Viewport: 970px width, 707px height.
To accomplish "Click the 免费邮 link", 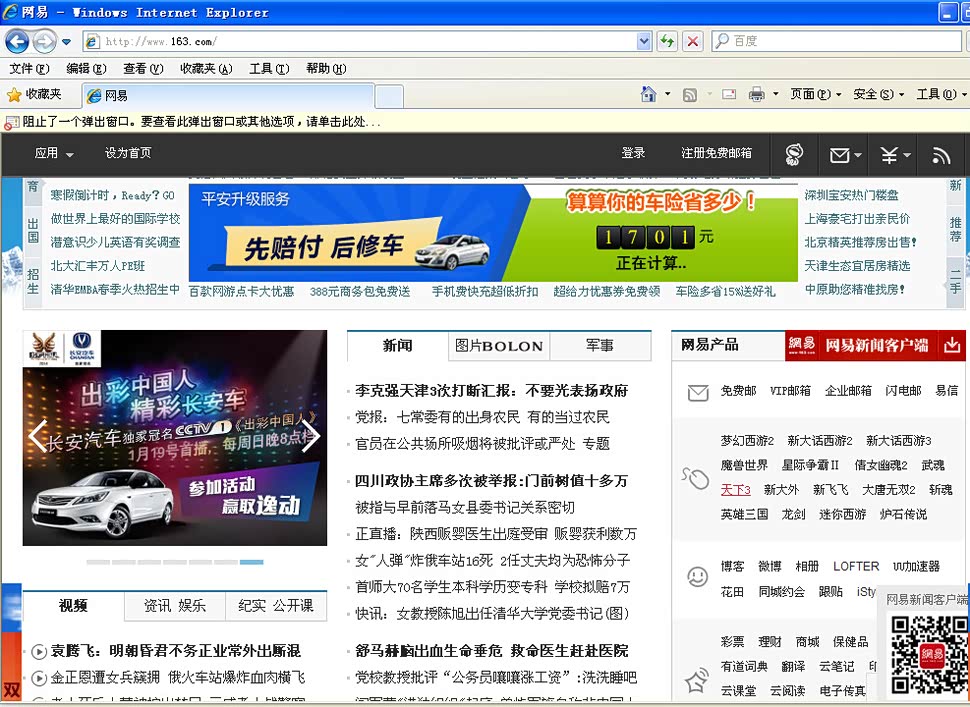I will point(738,391).
